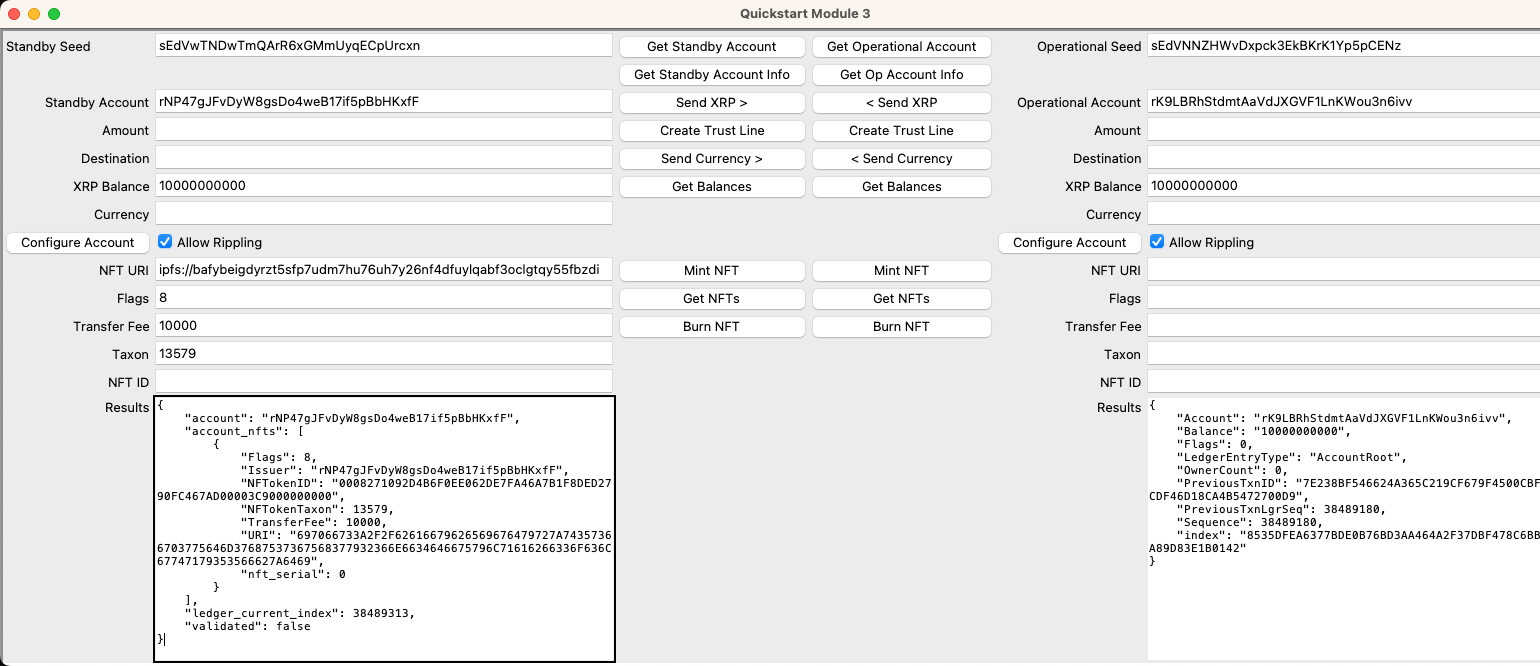Click into the Standby Seed field
Screen dimensions: 1540x666
tap(383, 46)
